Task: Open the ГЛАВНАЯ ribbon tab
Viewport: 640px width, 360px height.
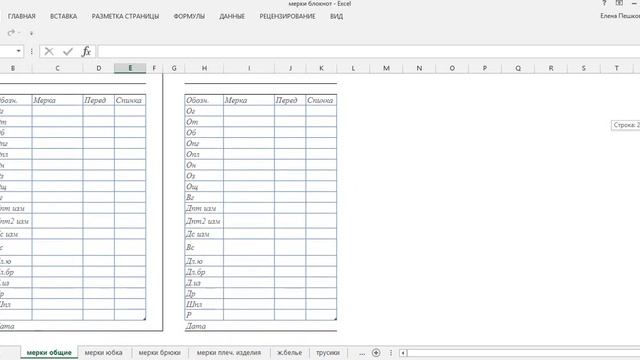Action: (x=22, y=16)
